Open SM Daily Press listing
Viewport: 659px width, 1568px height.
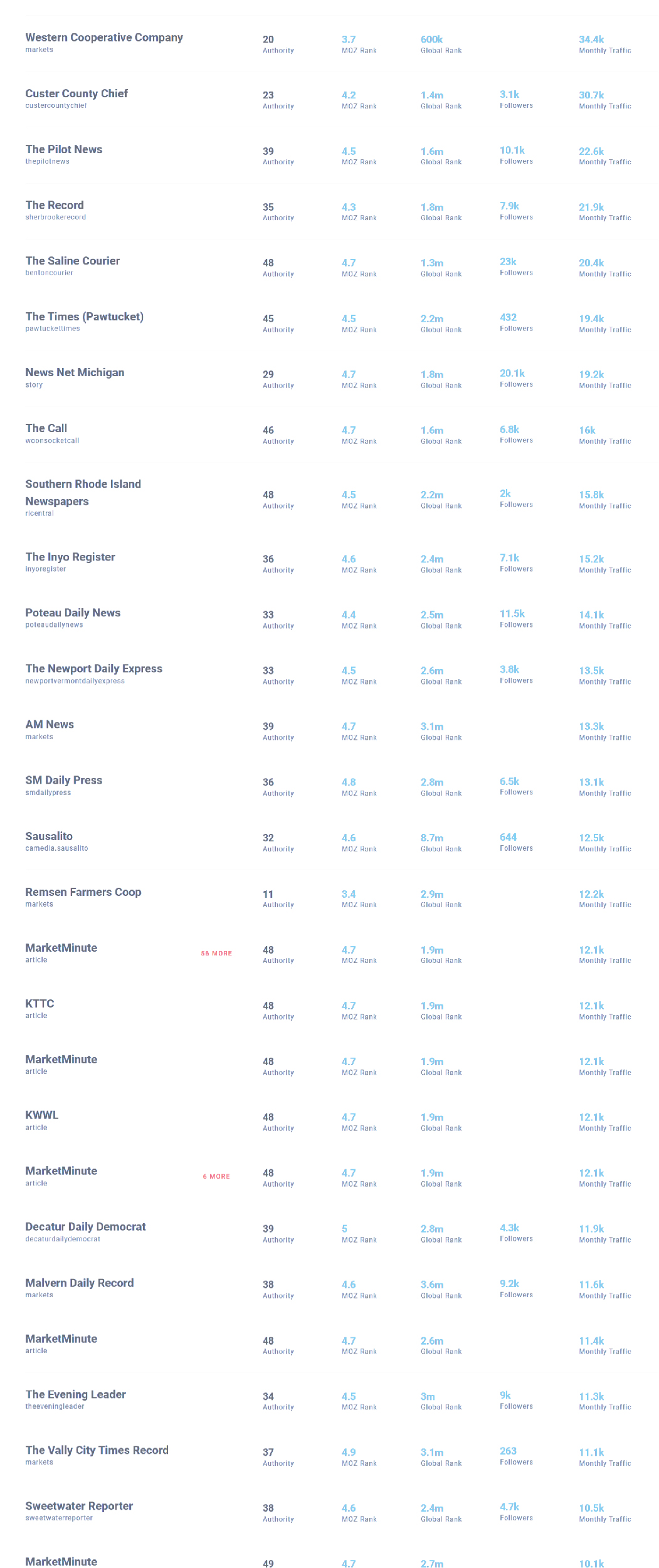64,780
